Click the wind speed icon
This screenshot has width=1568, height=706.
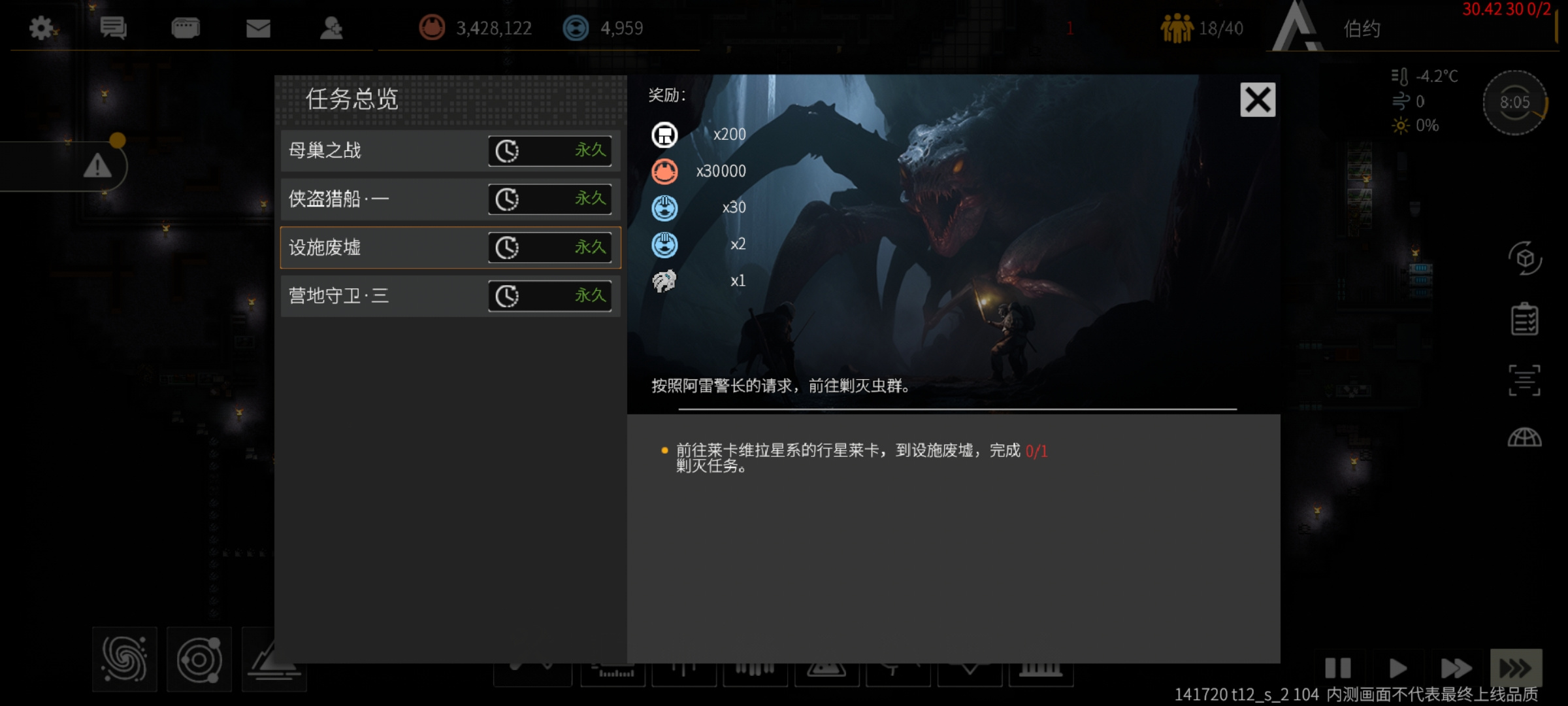point(1400,101)
